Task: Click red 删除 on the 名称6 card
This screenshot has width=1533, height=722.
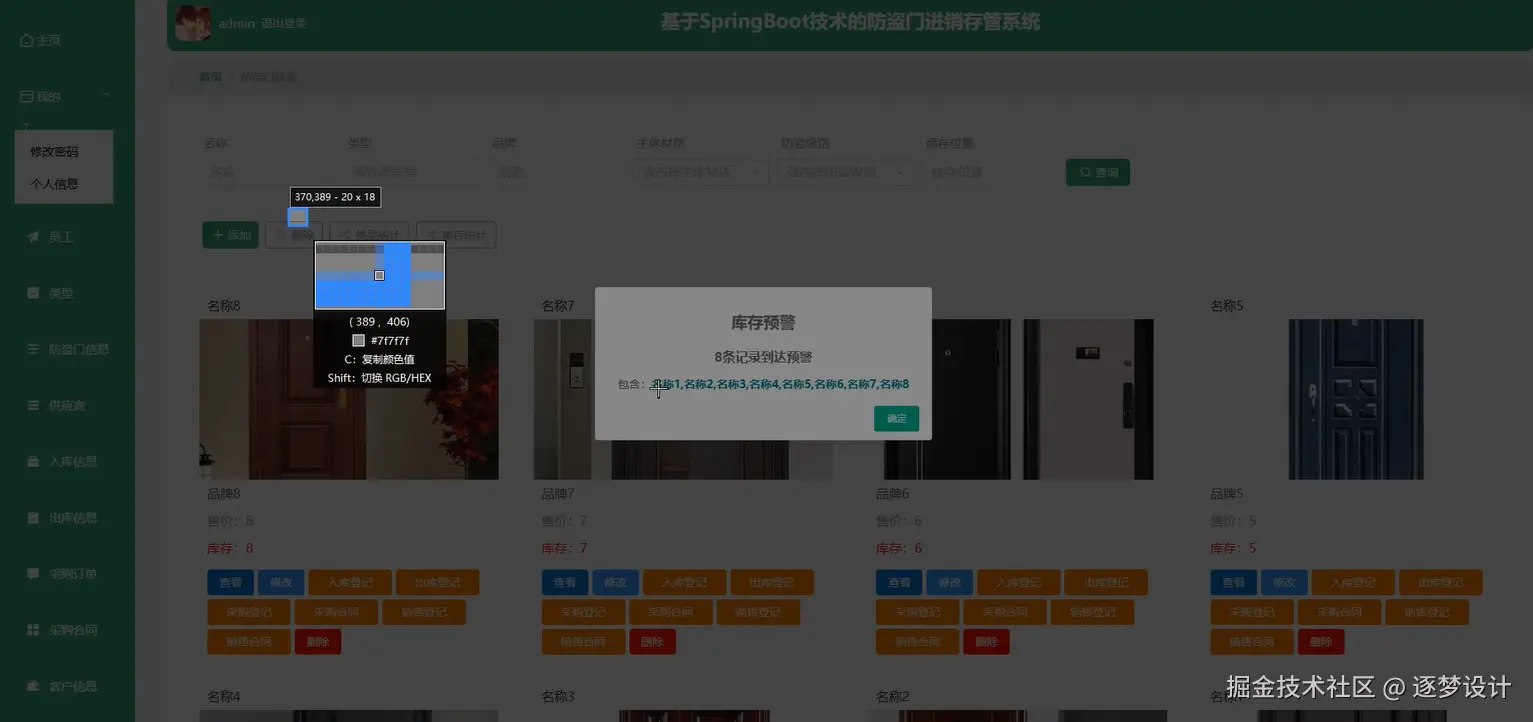Action: pyautogui.click(x=986, y=641)
